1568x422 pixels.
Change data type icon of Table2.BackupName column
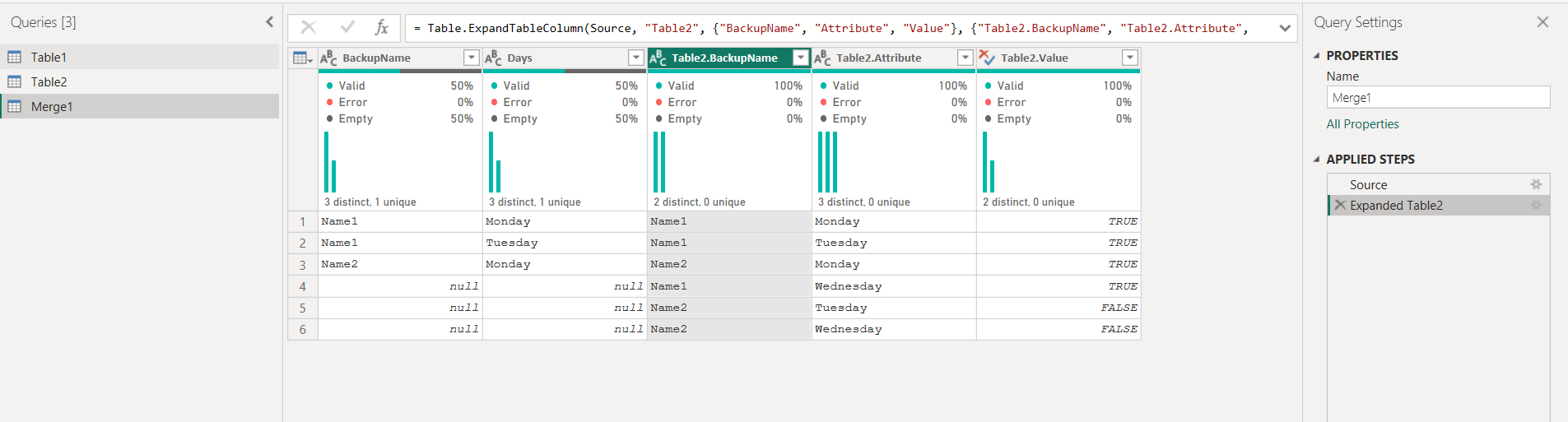(x=658, y=58)
